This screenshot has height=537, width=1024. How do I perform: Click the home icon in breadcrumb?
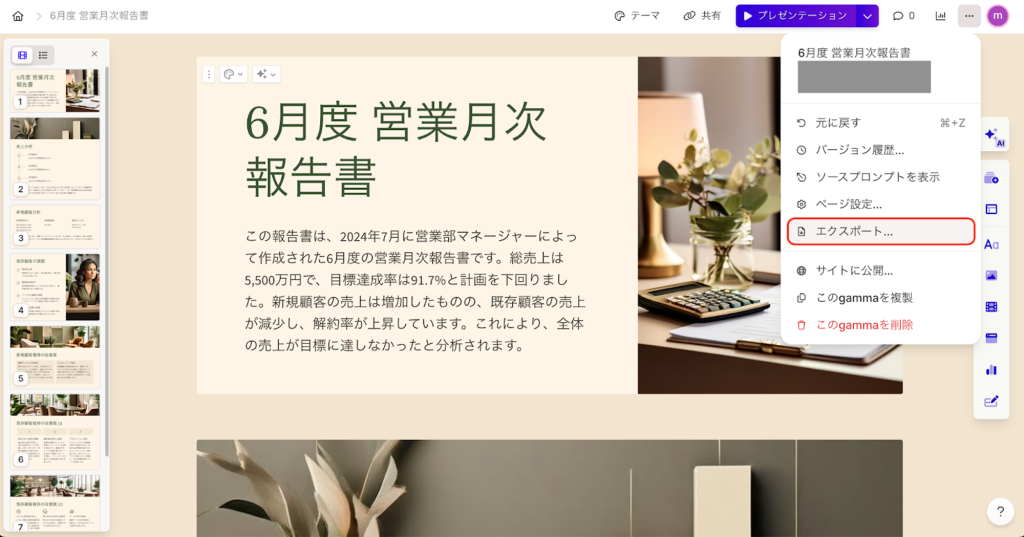coord(18,16)
